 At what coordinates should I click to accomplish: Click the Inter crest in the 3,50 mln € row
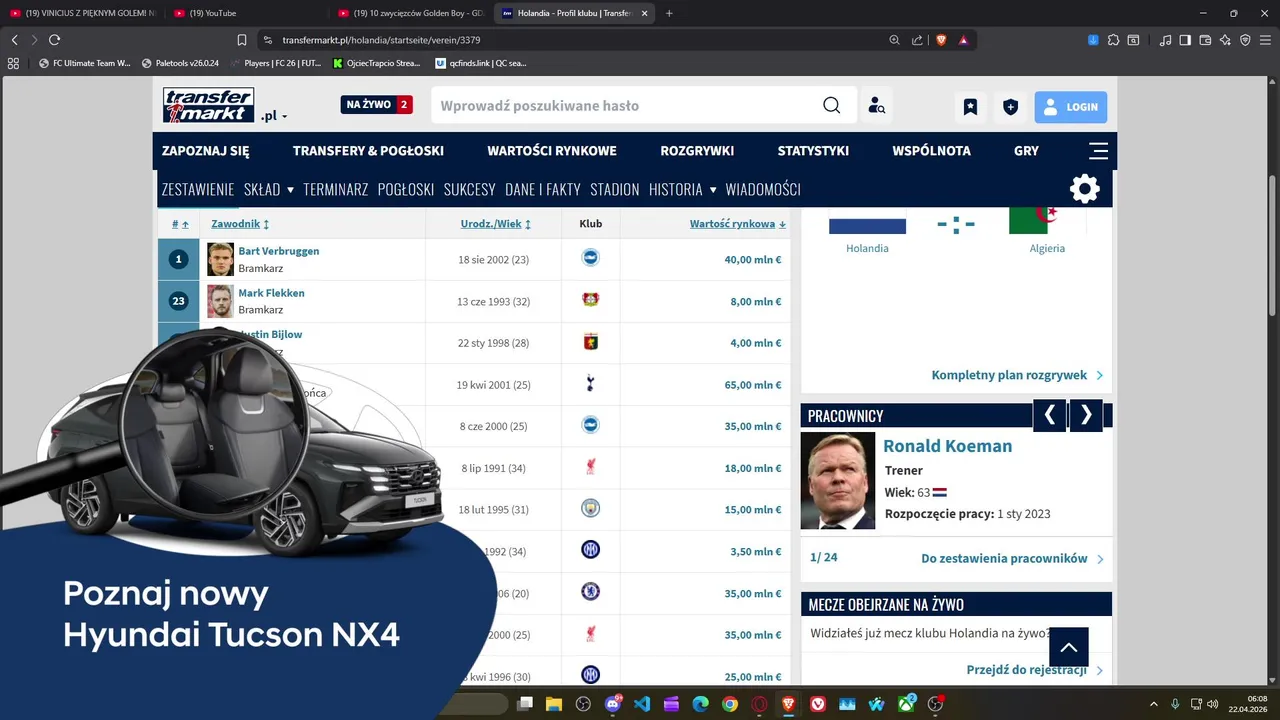click(591, 550)
